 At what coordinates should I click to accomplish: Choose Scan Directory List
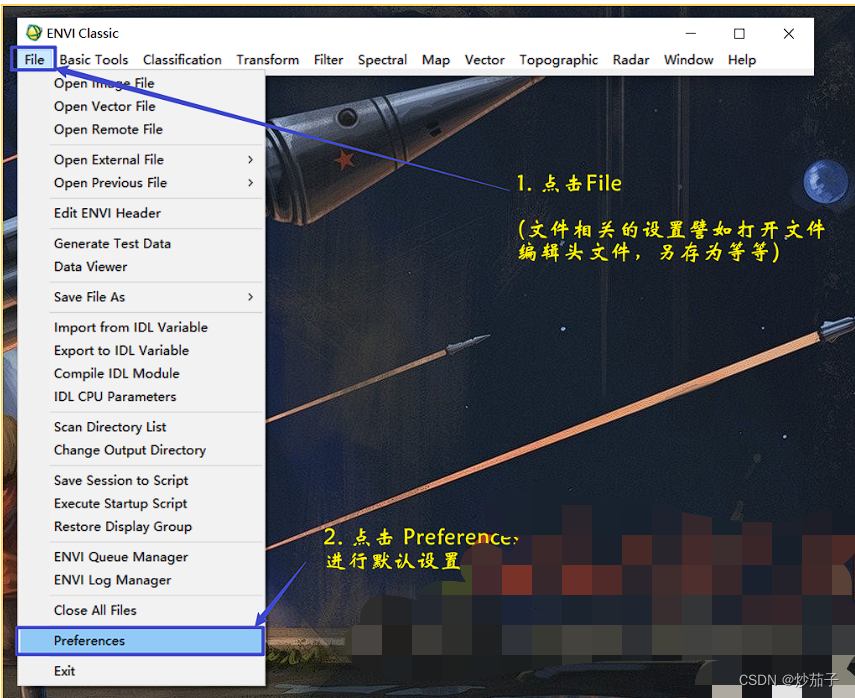tap(141, 427)
